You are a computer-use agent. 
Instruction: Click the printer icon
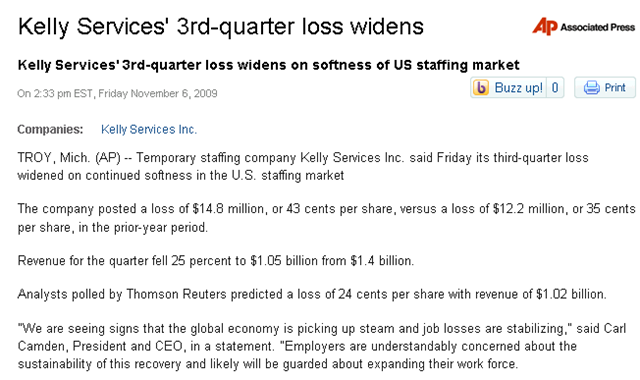[x=591, y=87]
